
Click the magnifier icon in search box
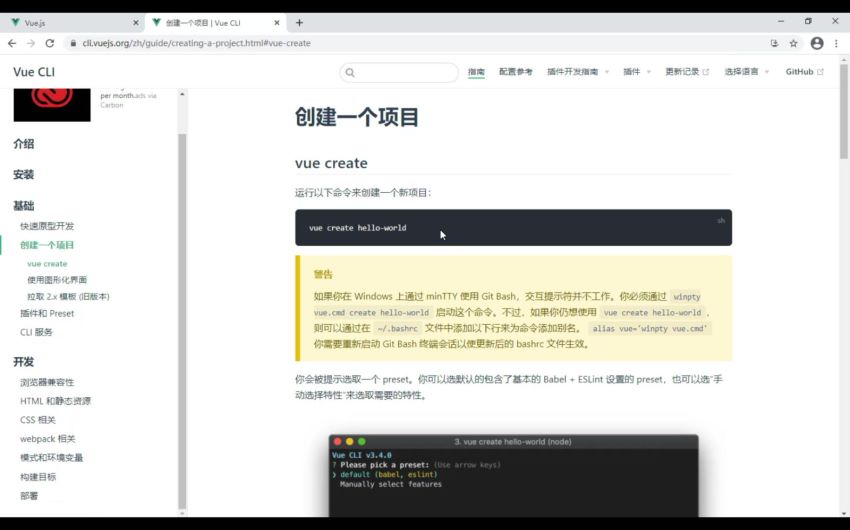click(x=350, y=73)
